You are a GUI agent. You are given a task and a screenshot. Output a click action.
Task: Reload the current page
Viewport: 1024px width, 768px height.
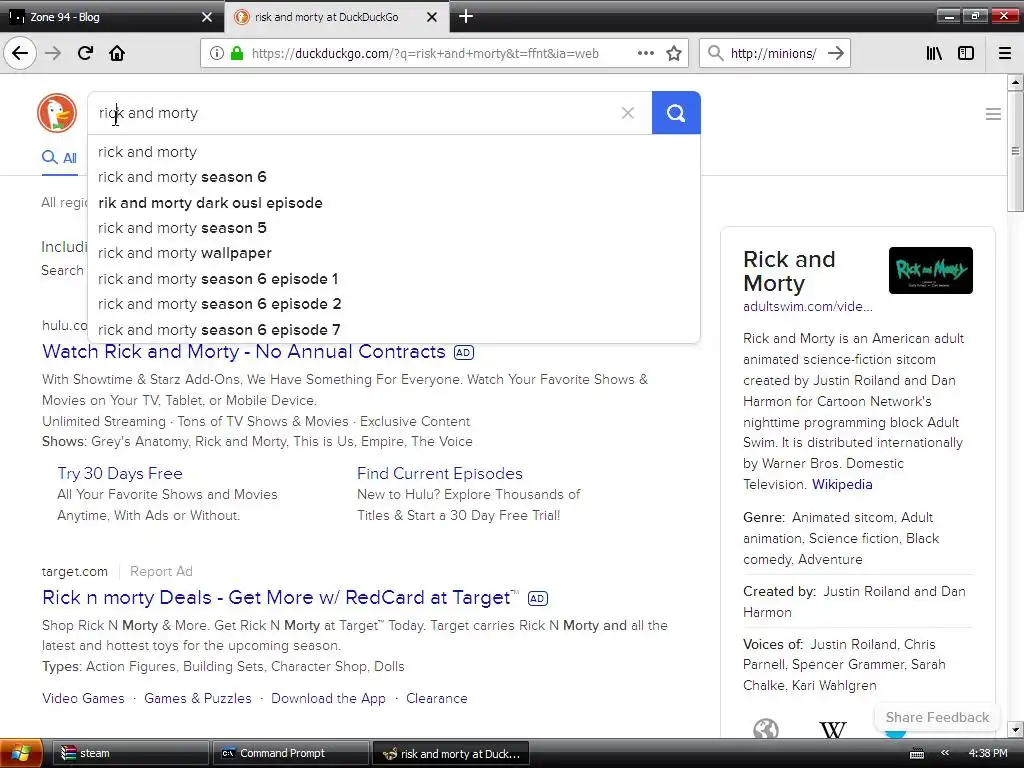[x=85, y=53]
